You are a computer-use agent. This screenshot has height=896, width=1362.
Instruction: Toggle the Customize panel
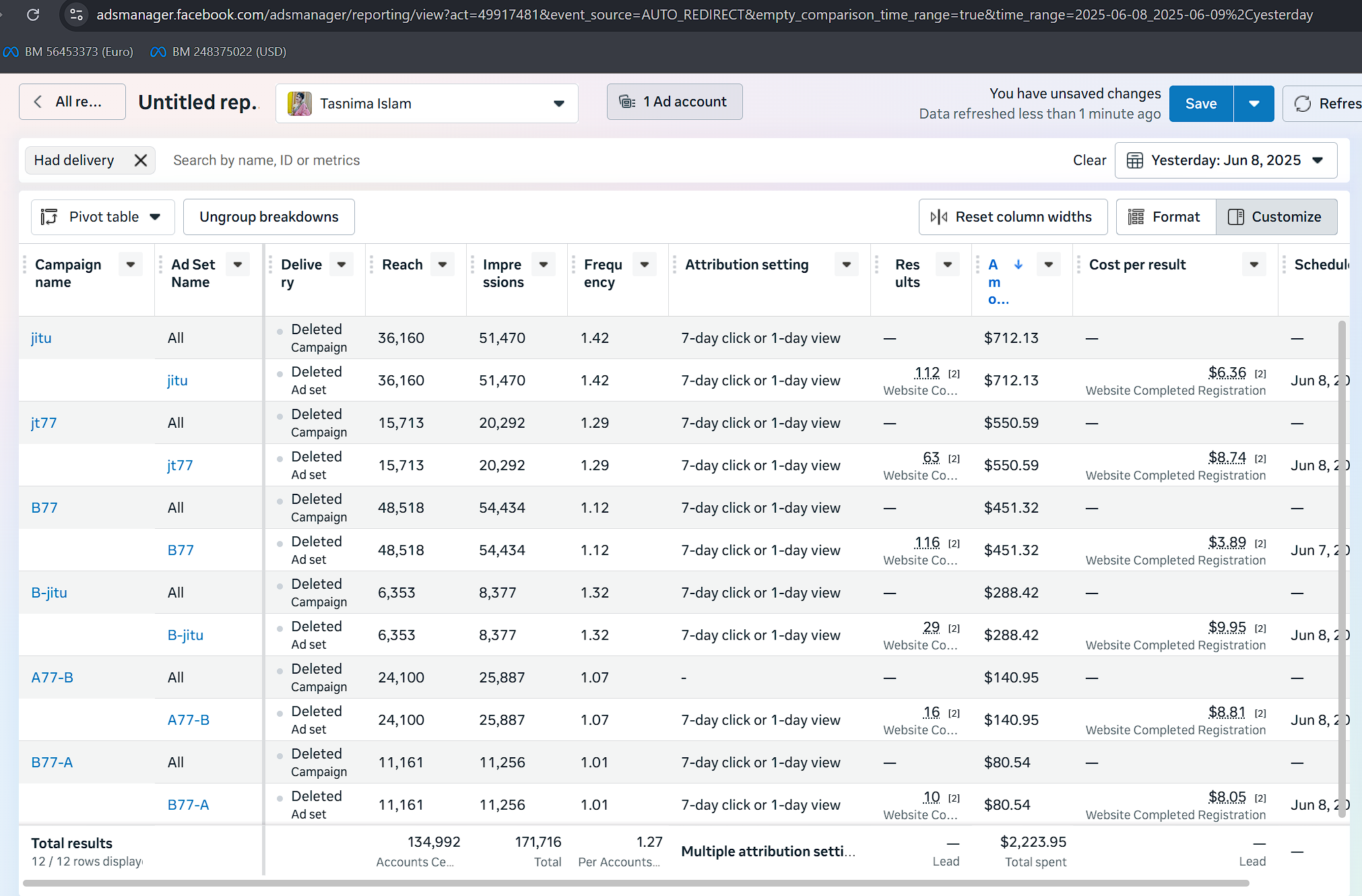pyautogui.click(x=1276, y=217)
